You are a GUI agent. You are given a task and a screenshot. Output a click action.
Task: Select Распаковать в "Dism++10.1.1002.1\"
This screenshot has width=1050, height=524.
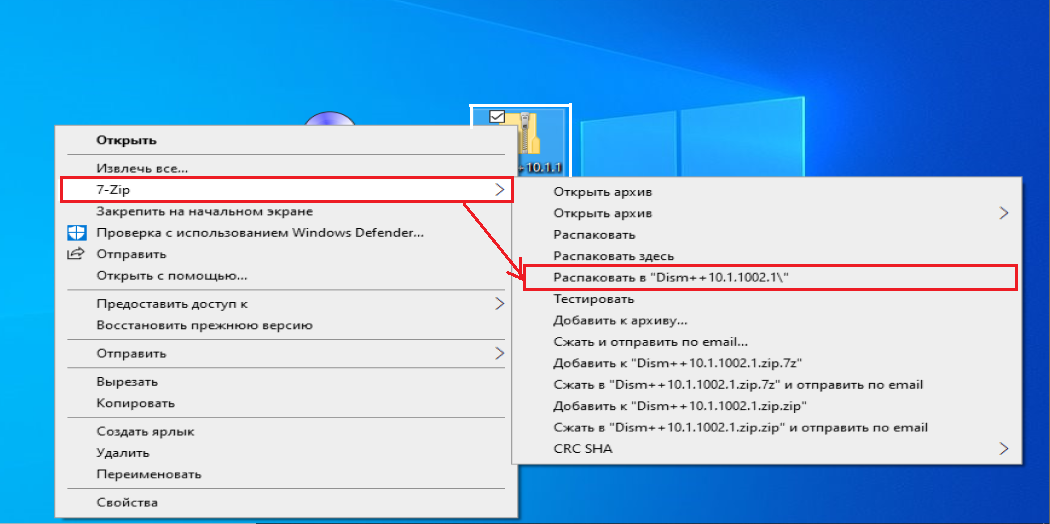pyautogui.click(x=771, y=277)
